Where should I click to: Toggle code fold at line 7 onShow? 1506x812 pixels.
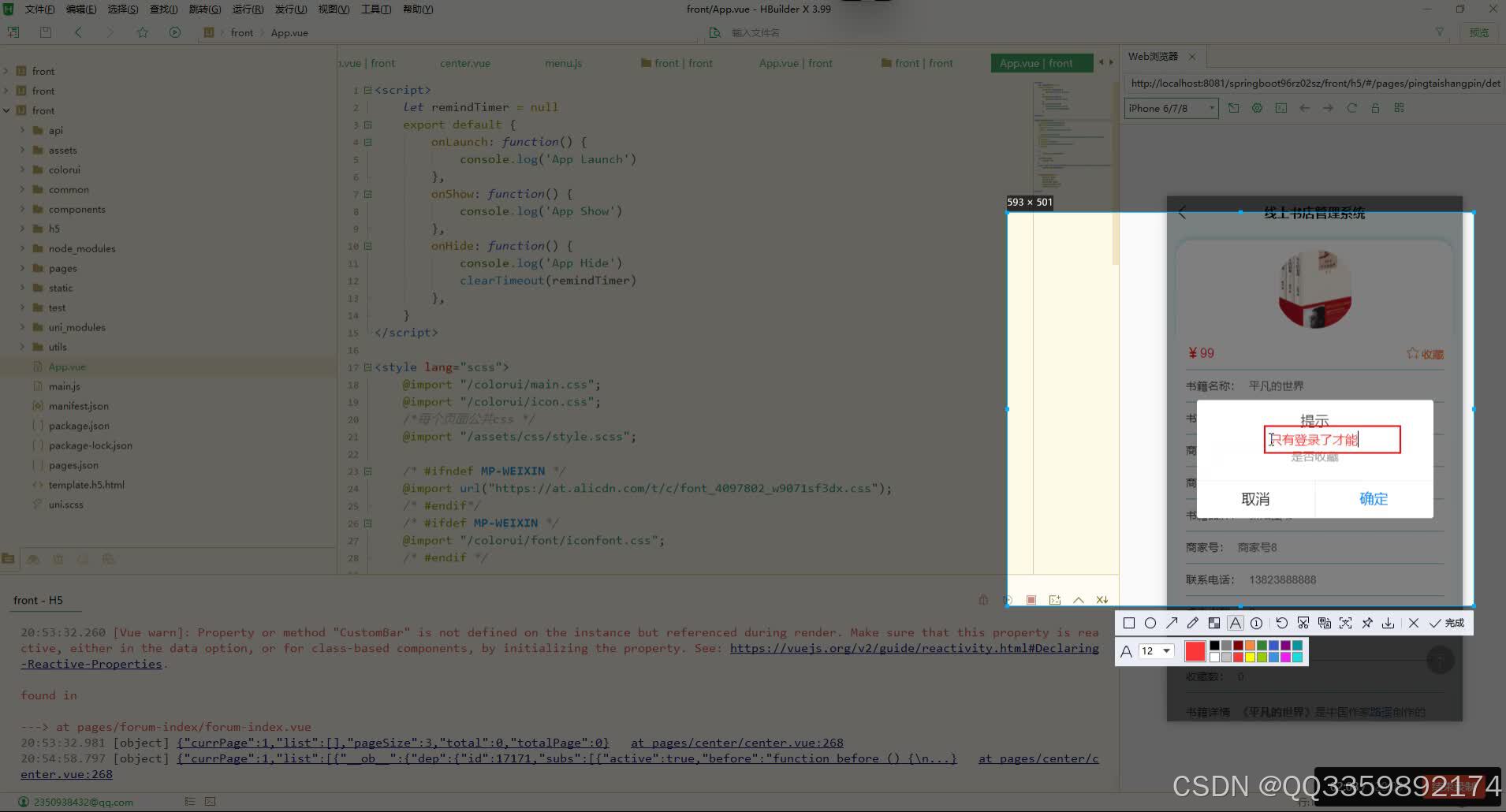(x=367, y=194)
